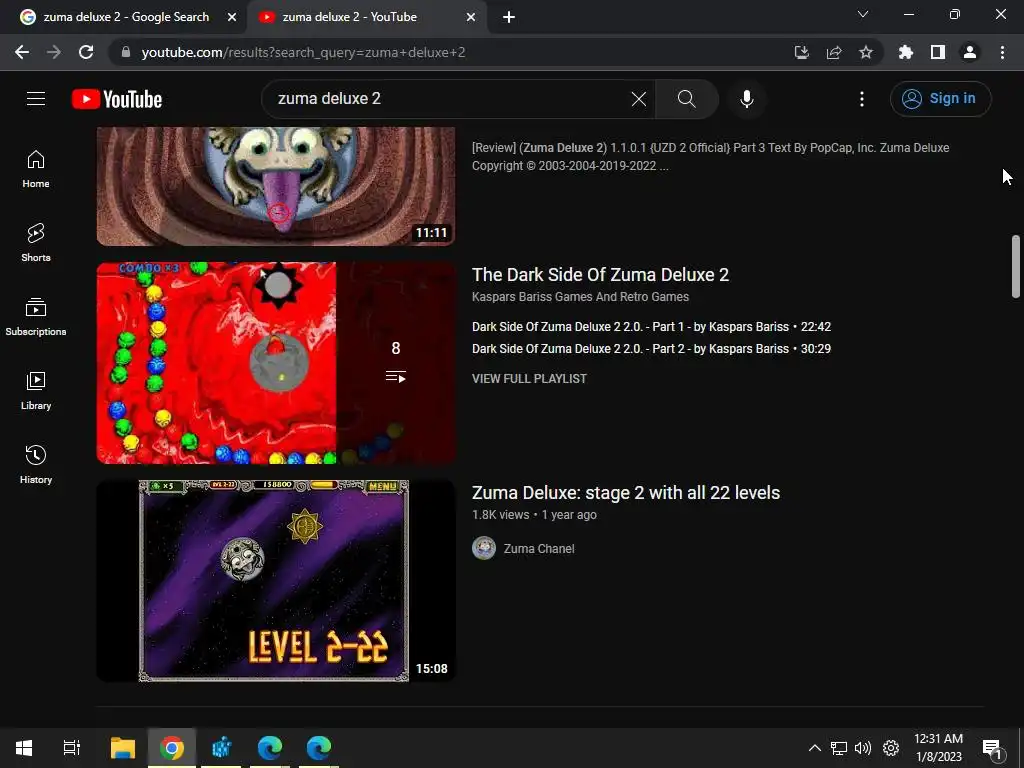Reload the current page

(x=86, y=52)
